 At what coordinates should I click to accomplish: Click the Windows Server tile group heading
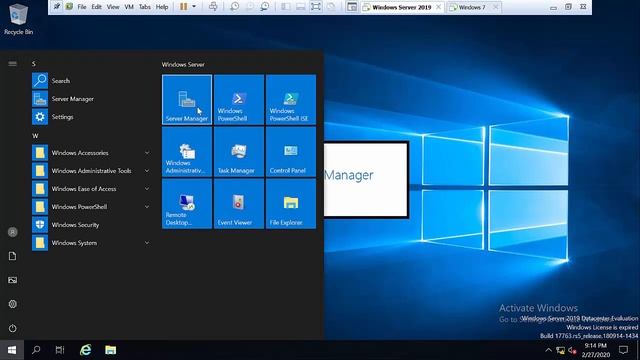(x=183, y=64)
